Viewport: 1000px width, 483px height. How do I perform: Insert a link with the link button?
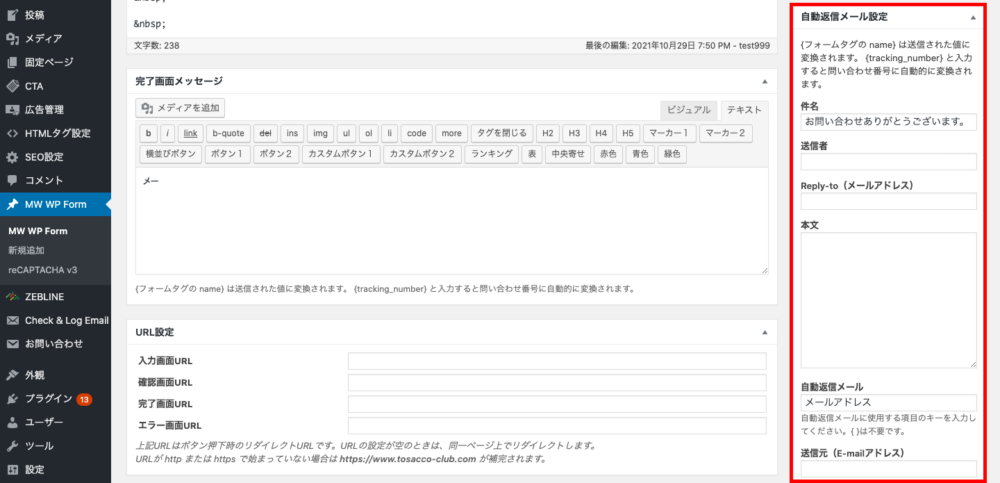(x=190, y=133)
